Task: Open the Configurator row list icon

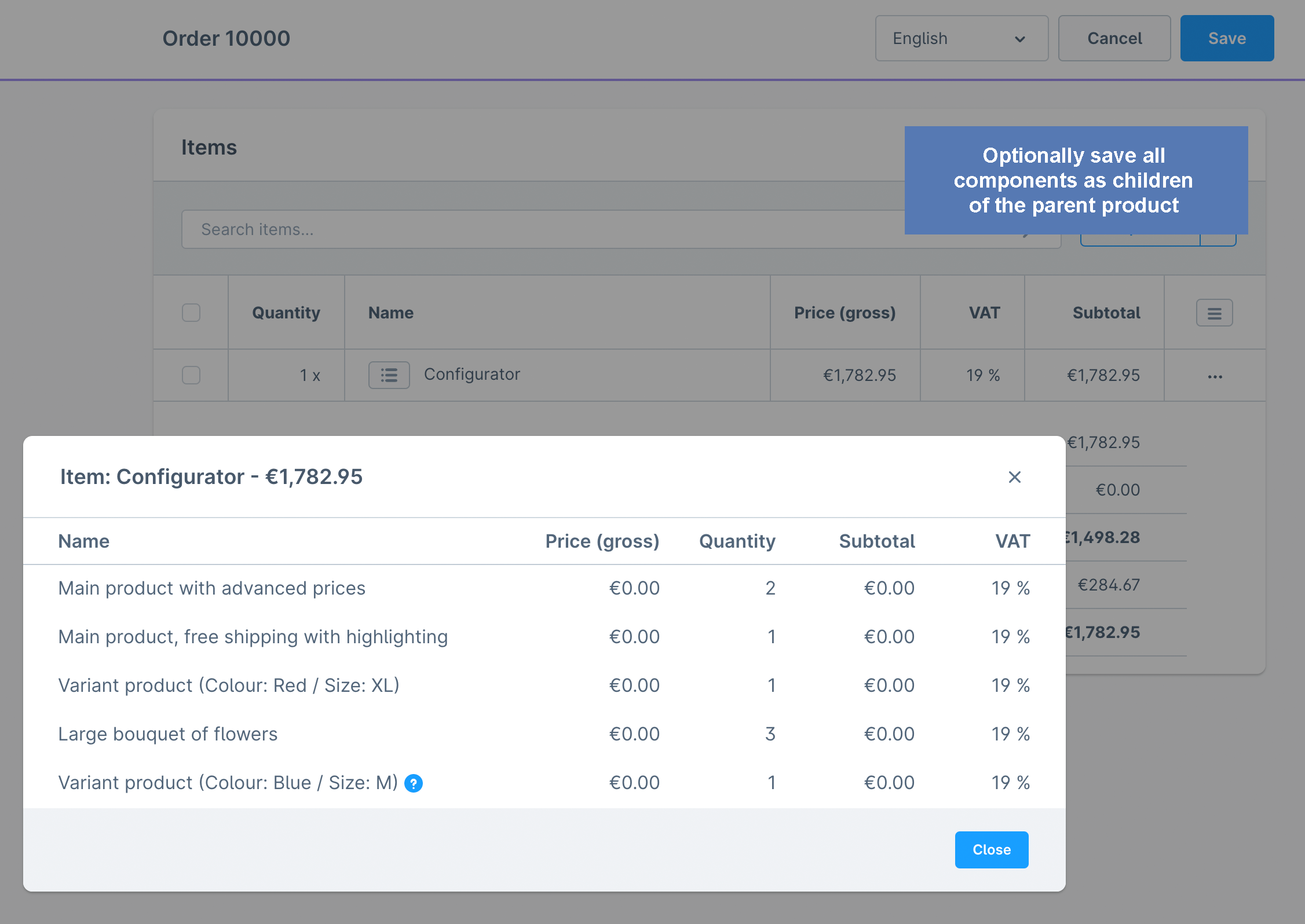Action: pyautogui.click(x=389, y=375)
